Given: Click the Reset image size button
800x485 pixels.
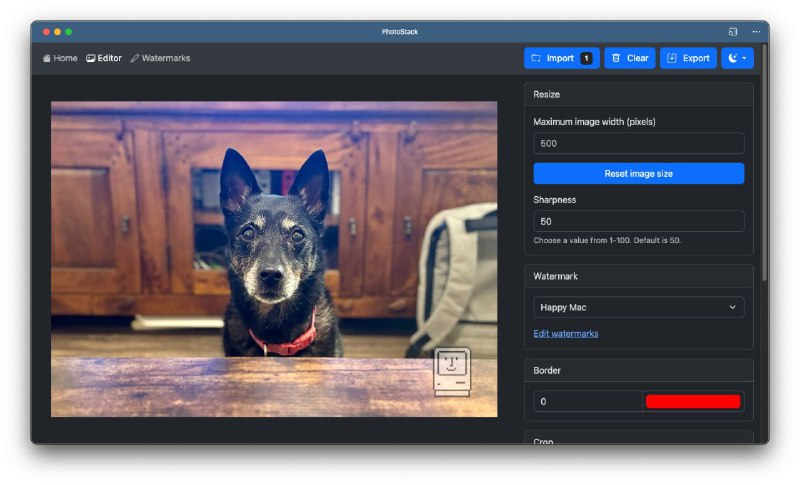Looking at the screenshot, I should pos(638,173).
